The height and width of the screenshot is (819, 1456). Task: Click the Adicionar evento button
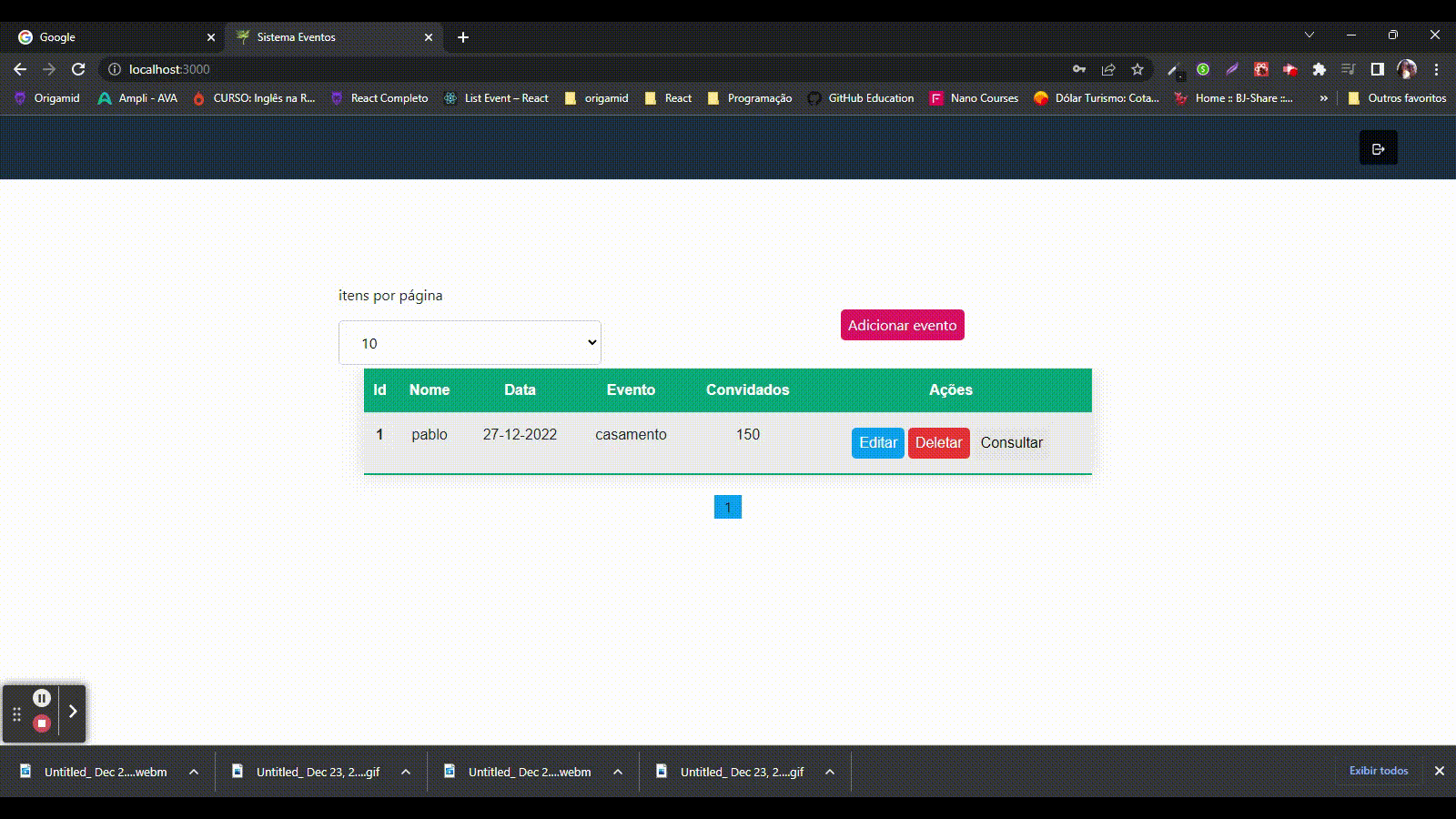[902, 325]
